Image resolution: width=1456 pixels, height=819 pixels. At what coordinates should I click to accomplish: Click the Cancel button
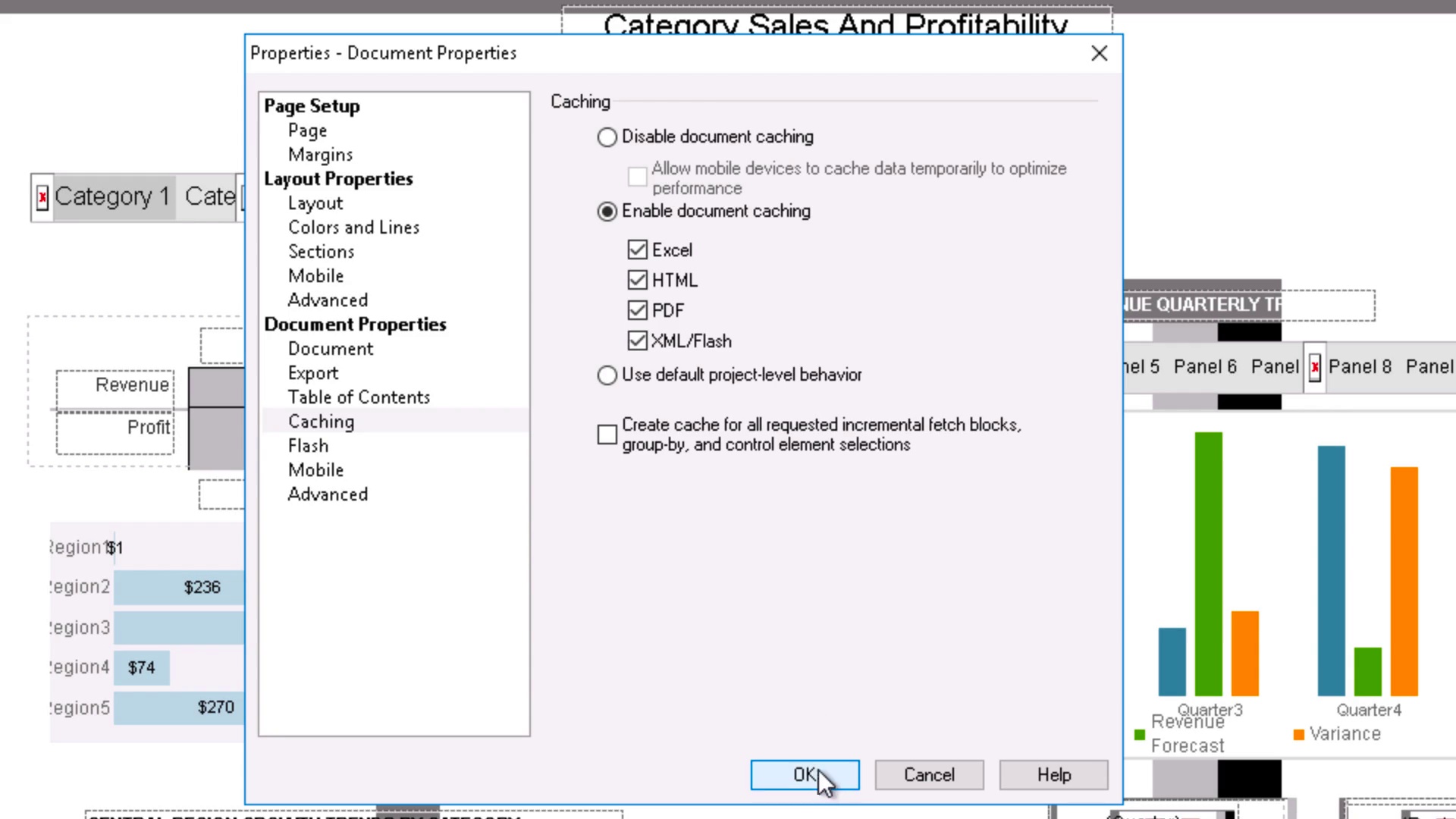tap(929, 775)
